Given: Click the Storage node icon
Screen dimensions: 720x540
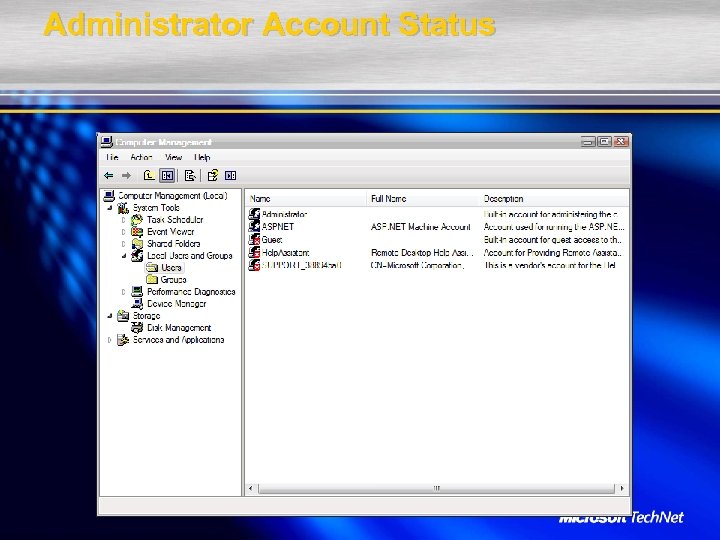Looking at the screenshot, I should (x=123, y=315).
